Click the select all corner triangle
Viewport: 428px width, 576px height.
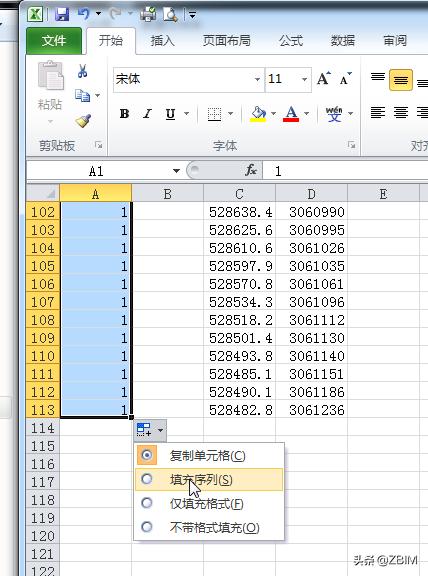click(43, 193)
